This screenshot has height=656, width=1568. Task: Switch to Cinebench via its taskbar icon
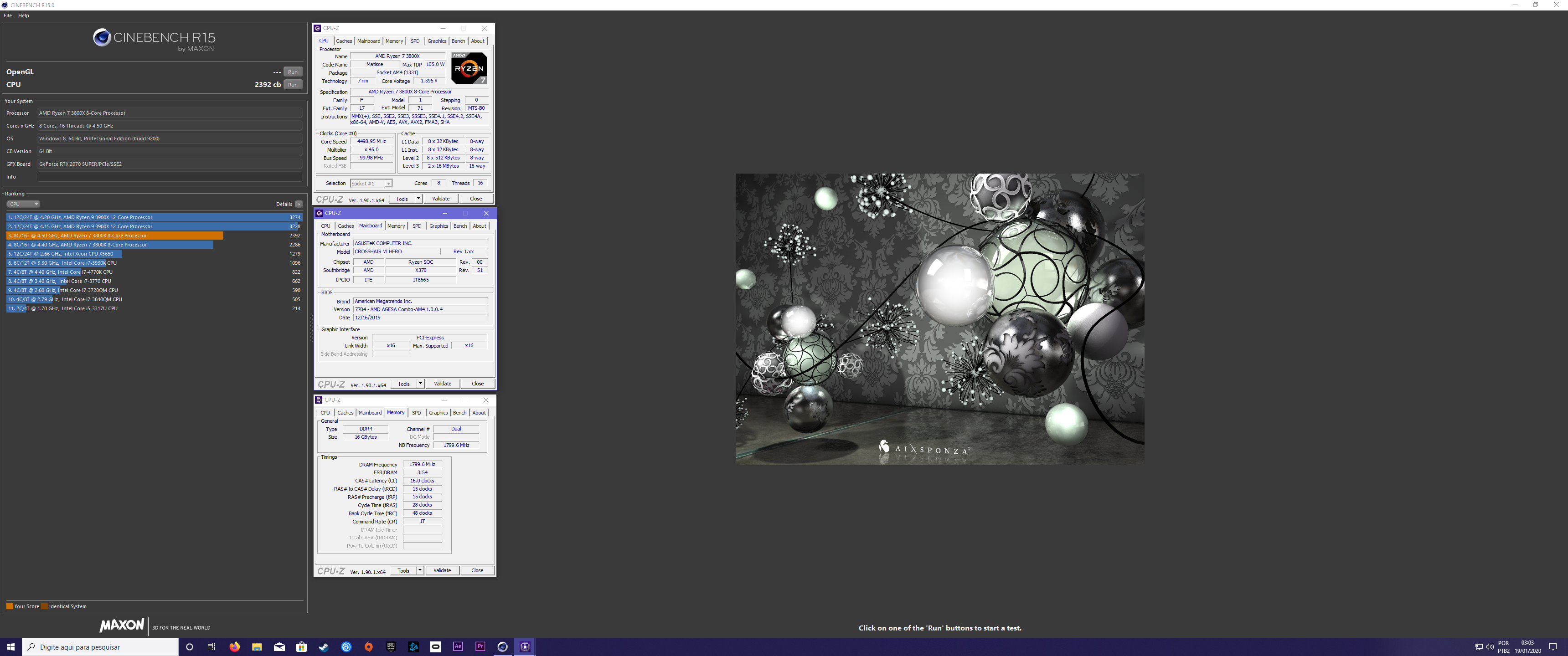503,647
